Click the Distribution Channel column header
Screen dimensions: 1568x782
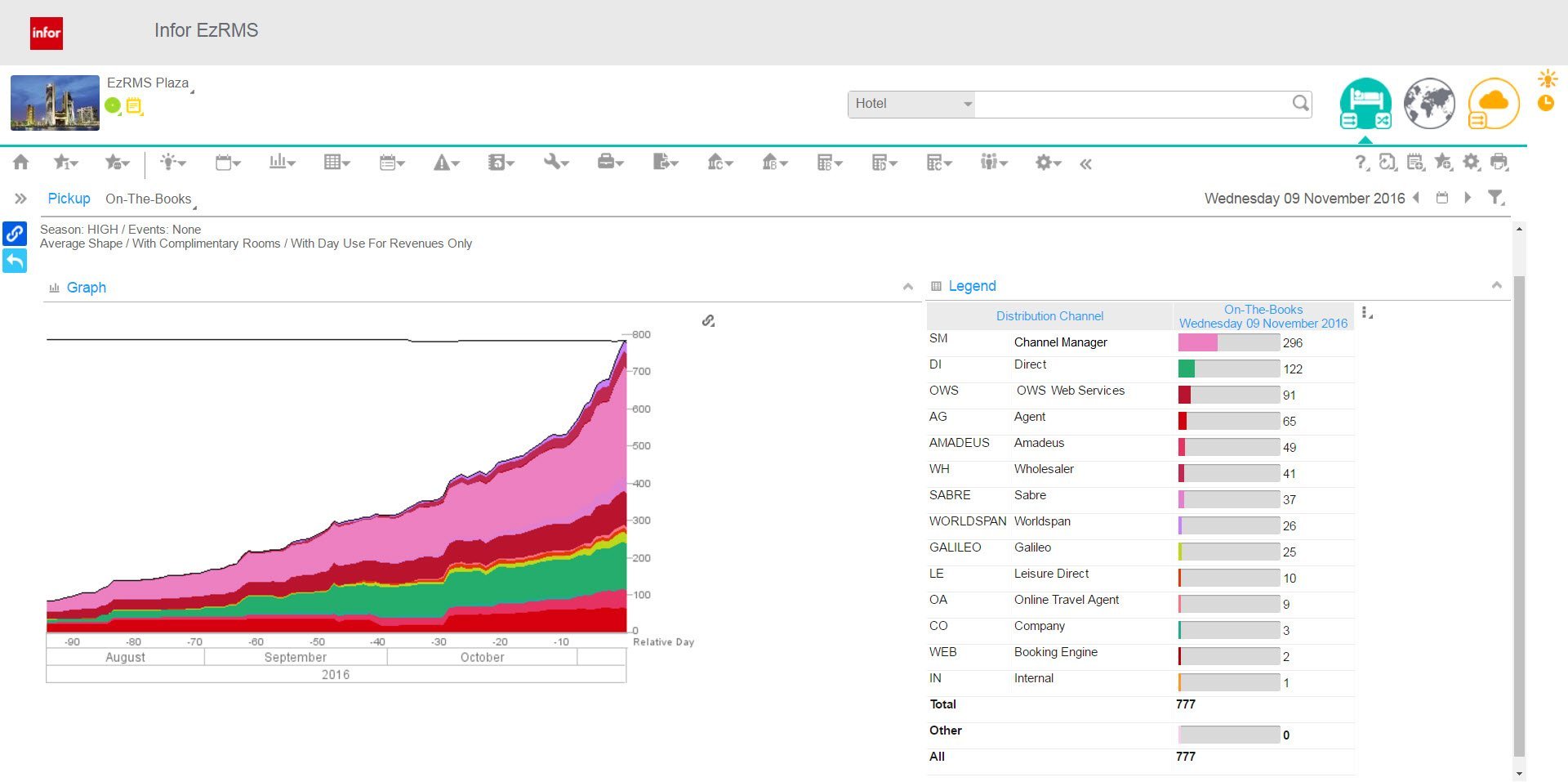1049,316
